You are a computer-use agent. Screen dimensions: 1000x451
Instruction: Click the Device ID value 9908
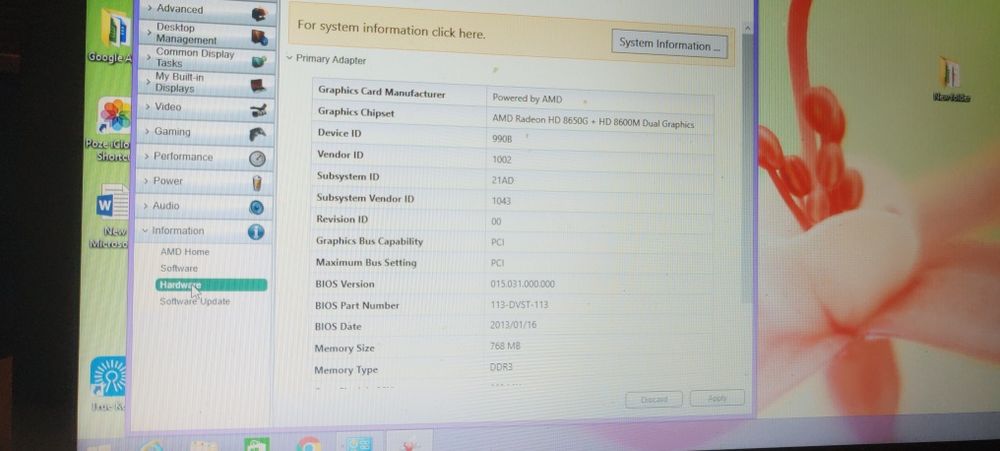[502, 138]
